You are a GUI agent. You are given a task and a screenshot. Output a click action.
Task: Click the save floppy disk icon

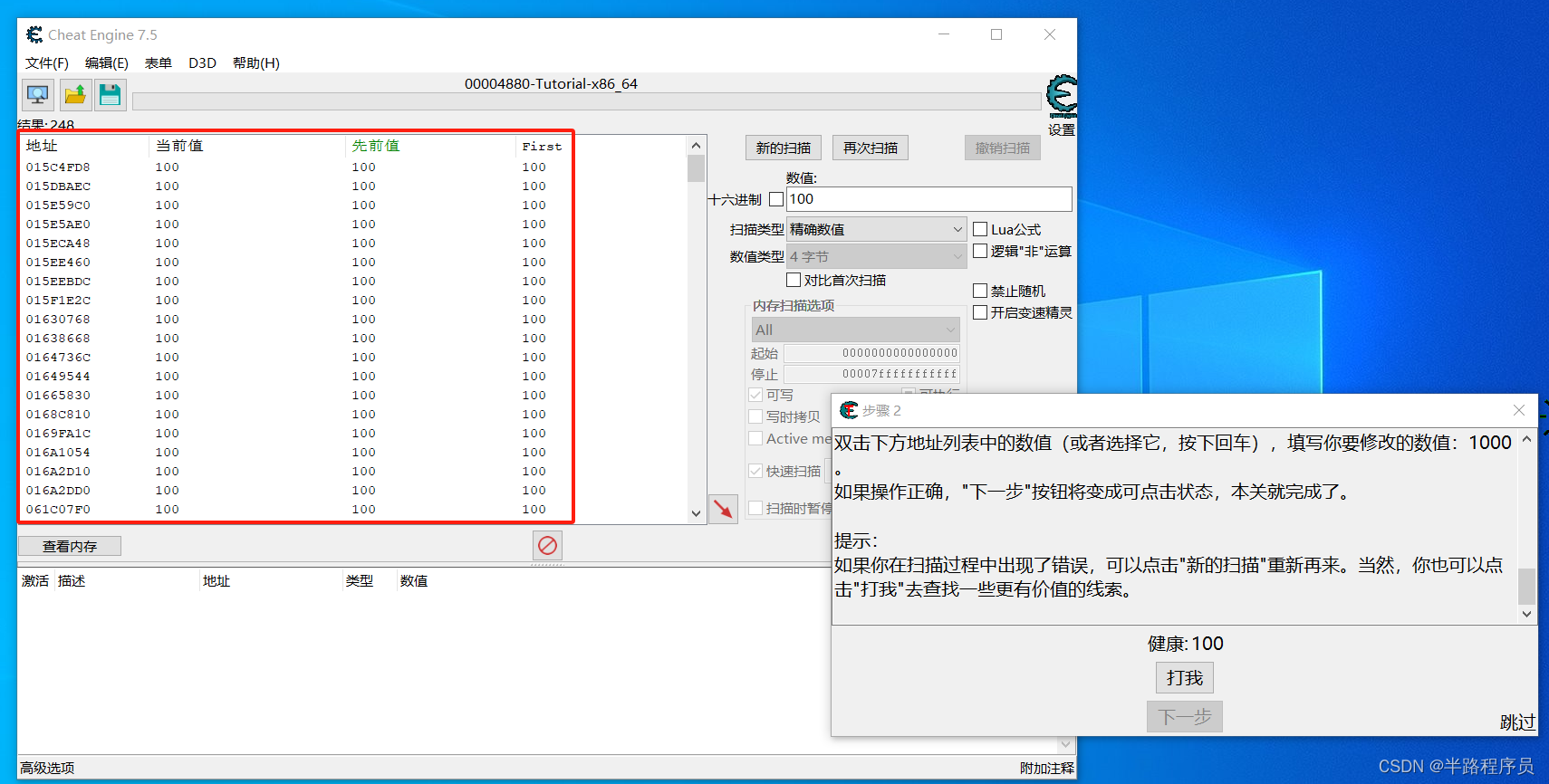click(111, 95)
